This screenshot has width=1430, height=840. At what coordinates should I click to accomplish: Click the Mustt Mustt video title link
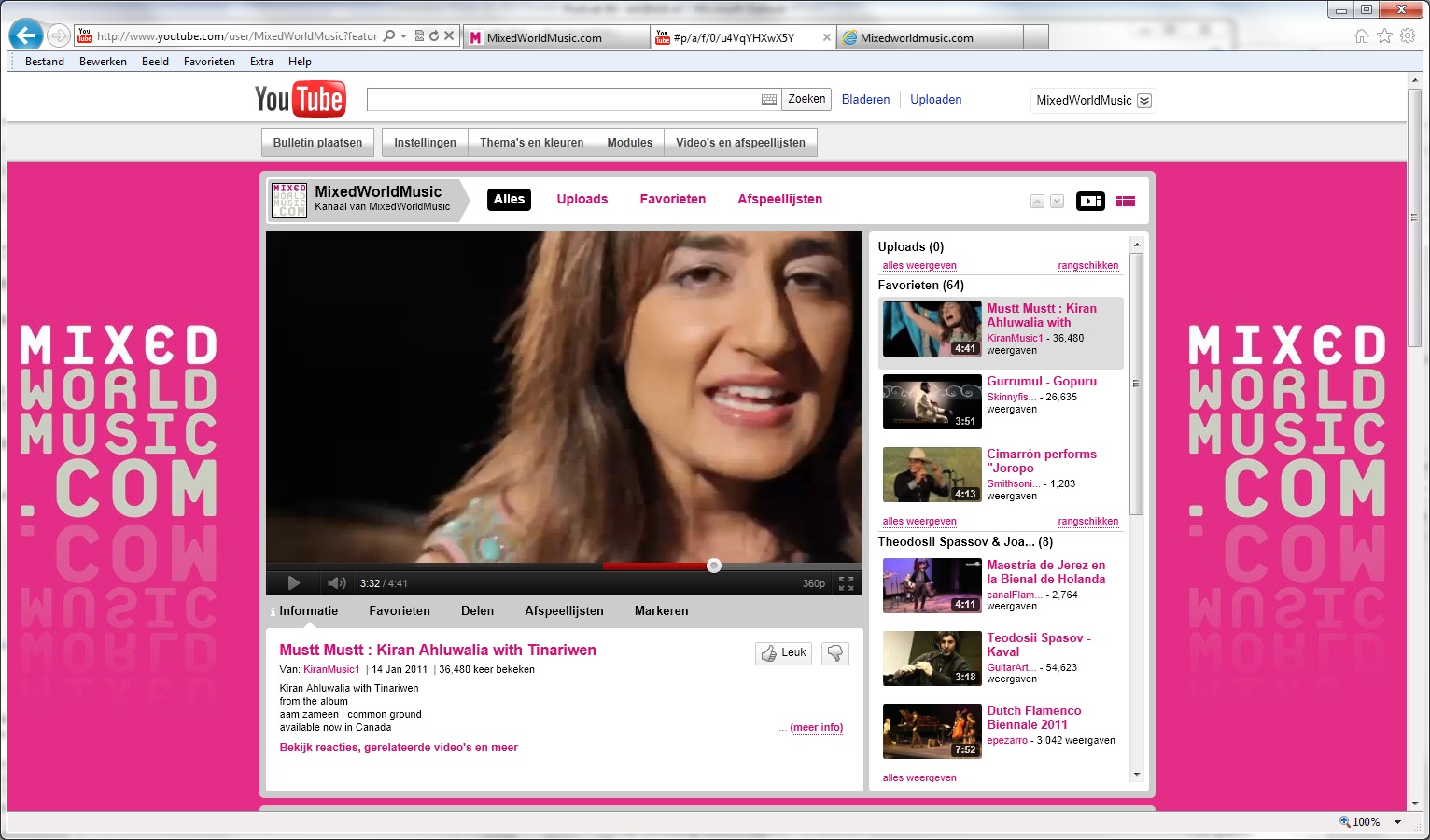coord(438,650)
